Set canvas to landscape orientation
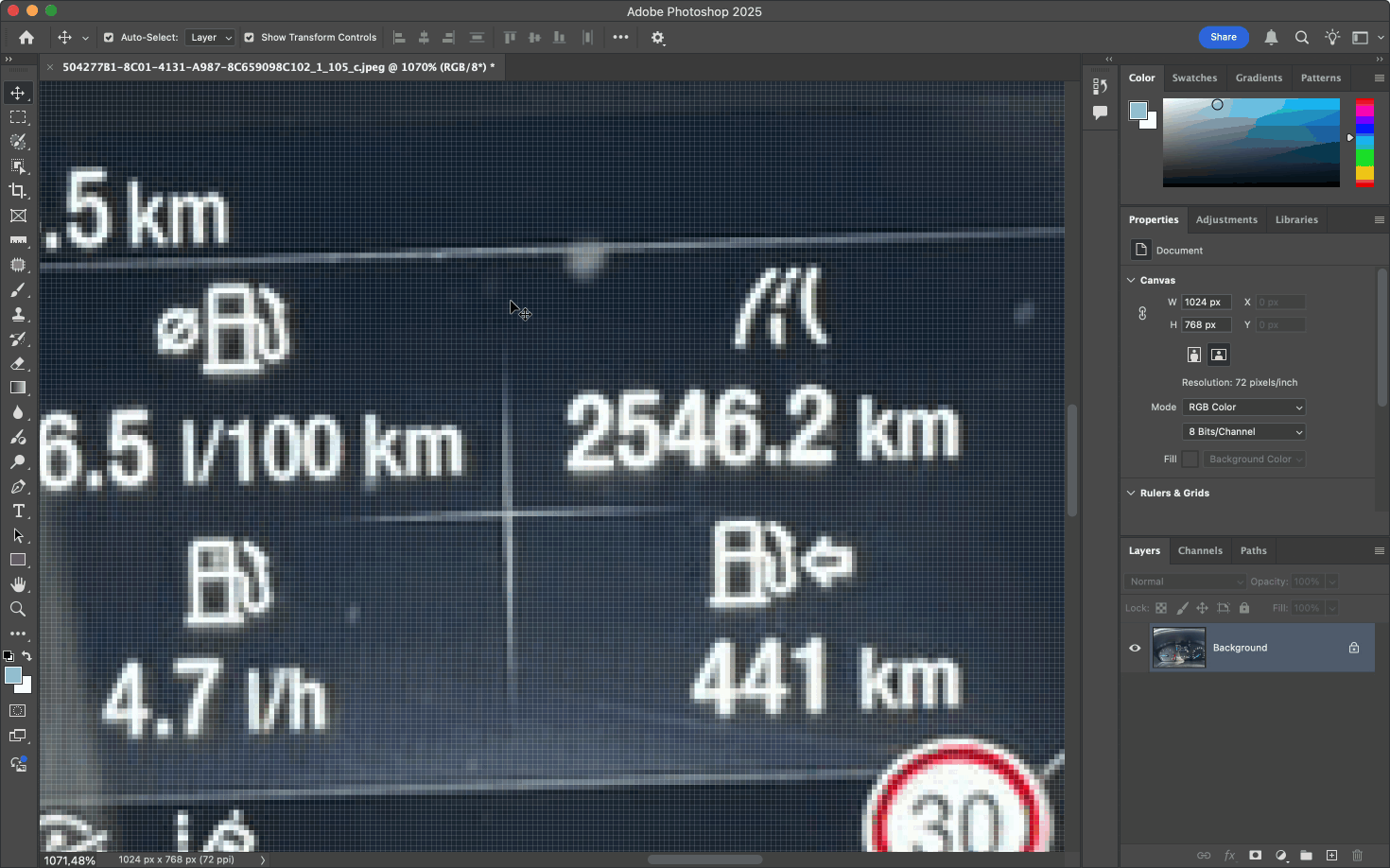 pyautogui.click(x=1219, y=355)
